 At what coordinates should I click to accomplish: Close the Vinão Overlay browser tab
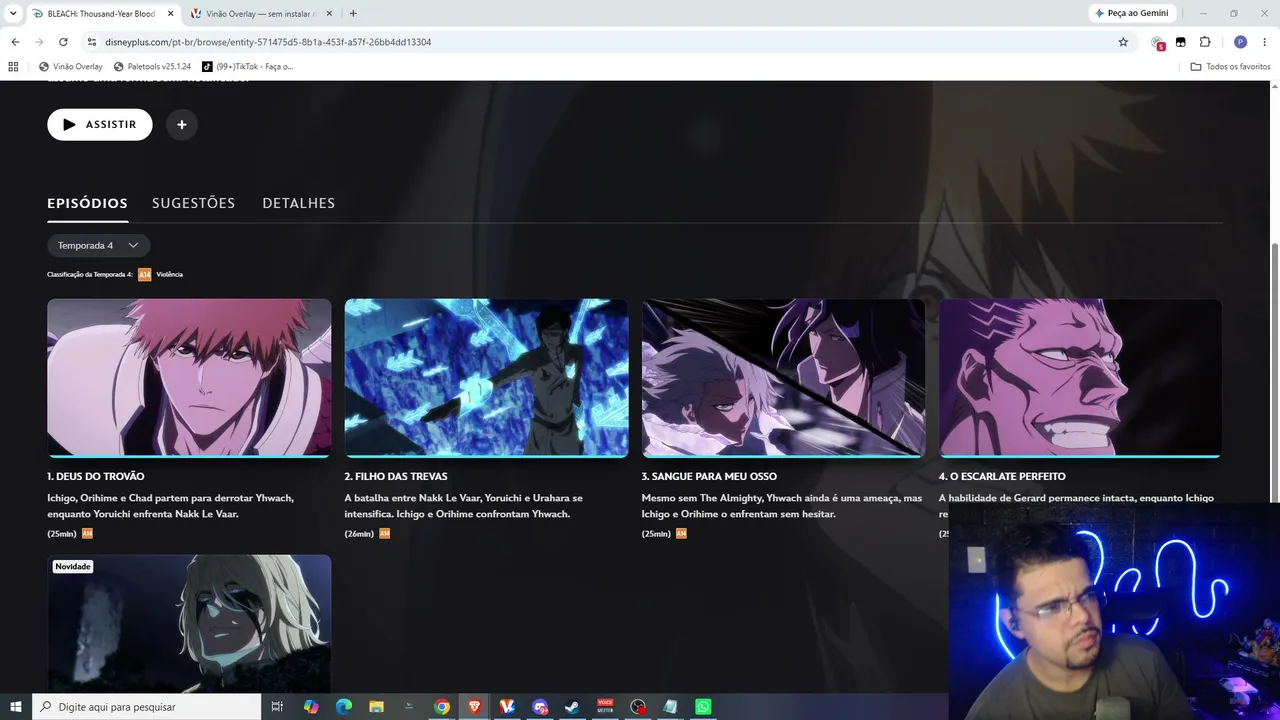(x=329, y=14)
